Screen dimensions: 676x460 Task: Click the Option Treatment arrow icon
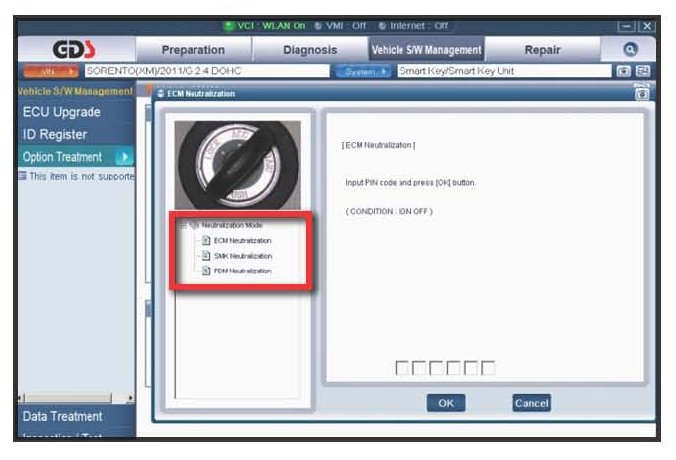124,157
